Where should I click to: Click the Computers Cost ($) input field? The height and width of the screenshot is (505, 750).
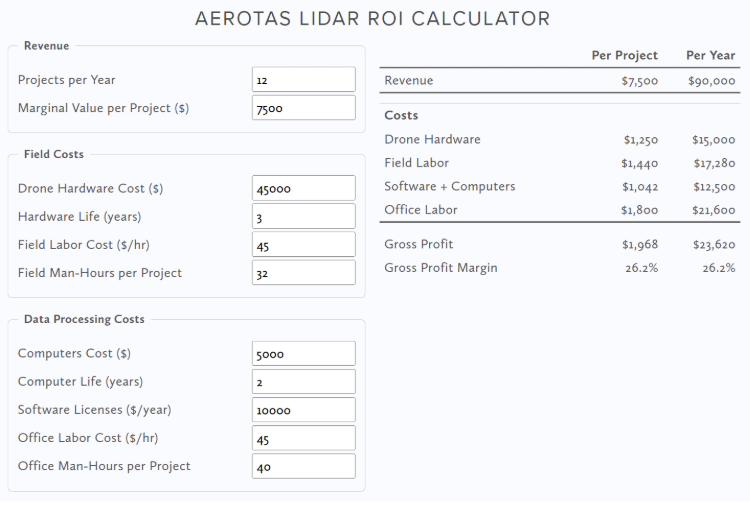coord(304,353)
